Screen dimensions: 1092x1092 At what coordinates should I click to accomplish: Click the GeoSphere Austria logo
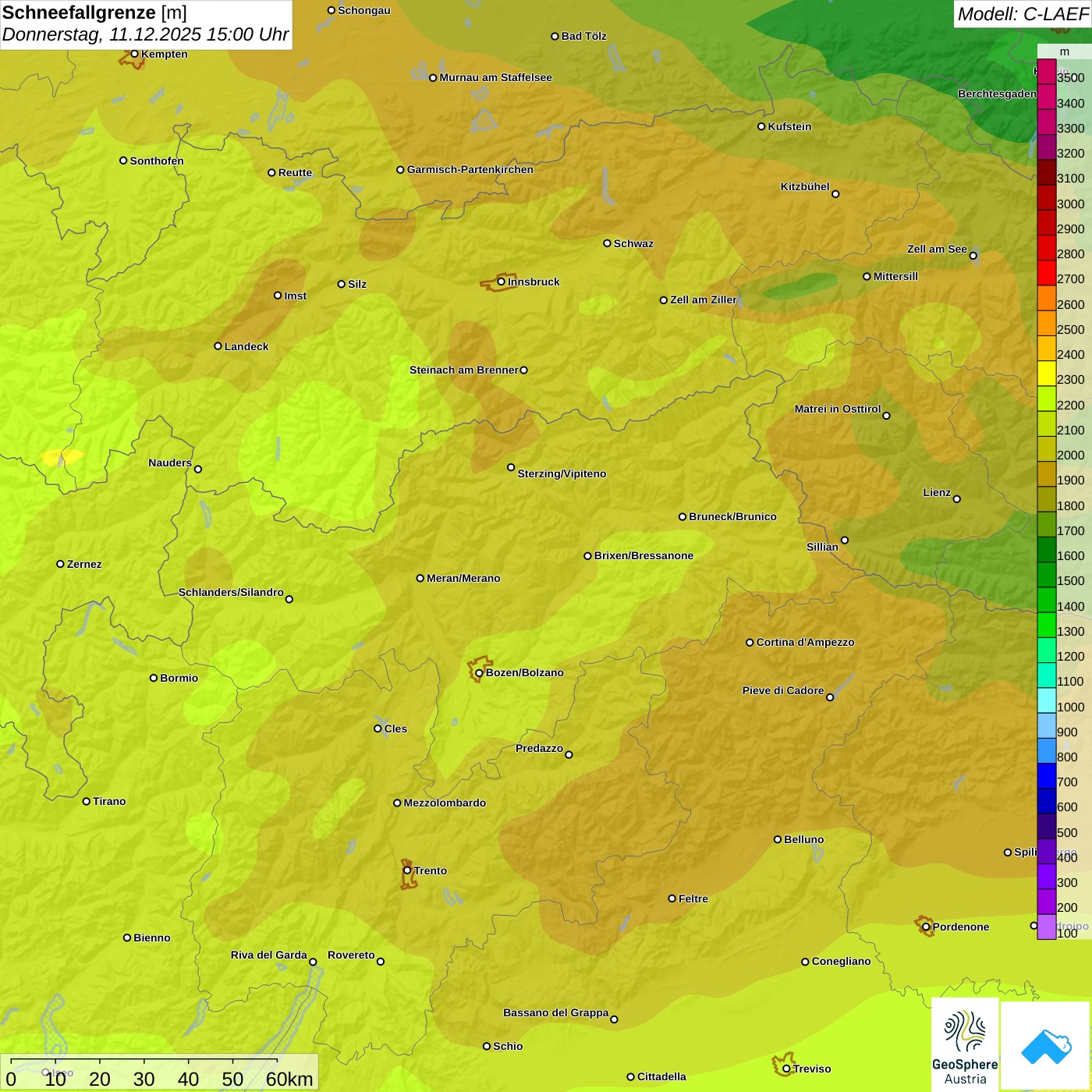[x=965, y=1044]
